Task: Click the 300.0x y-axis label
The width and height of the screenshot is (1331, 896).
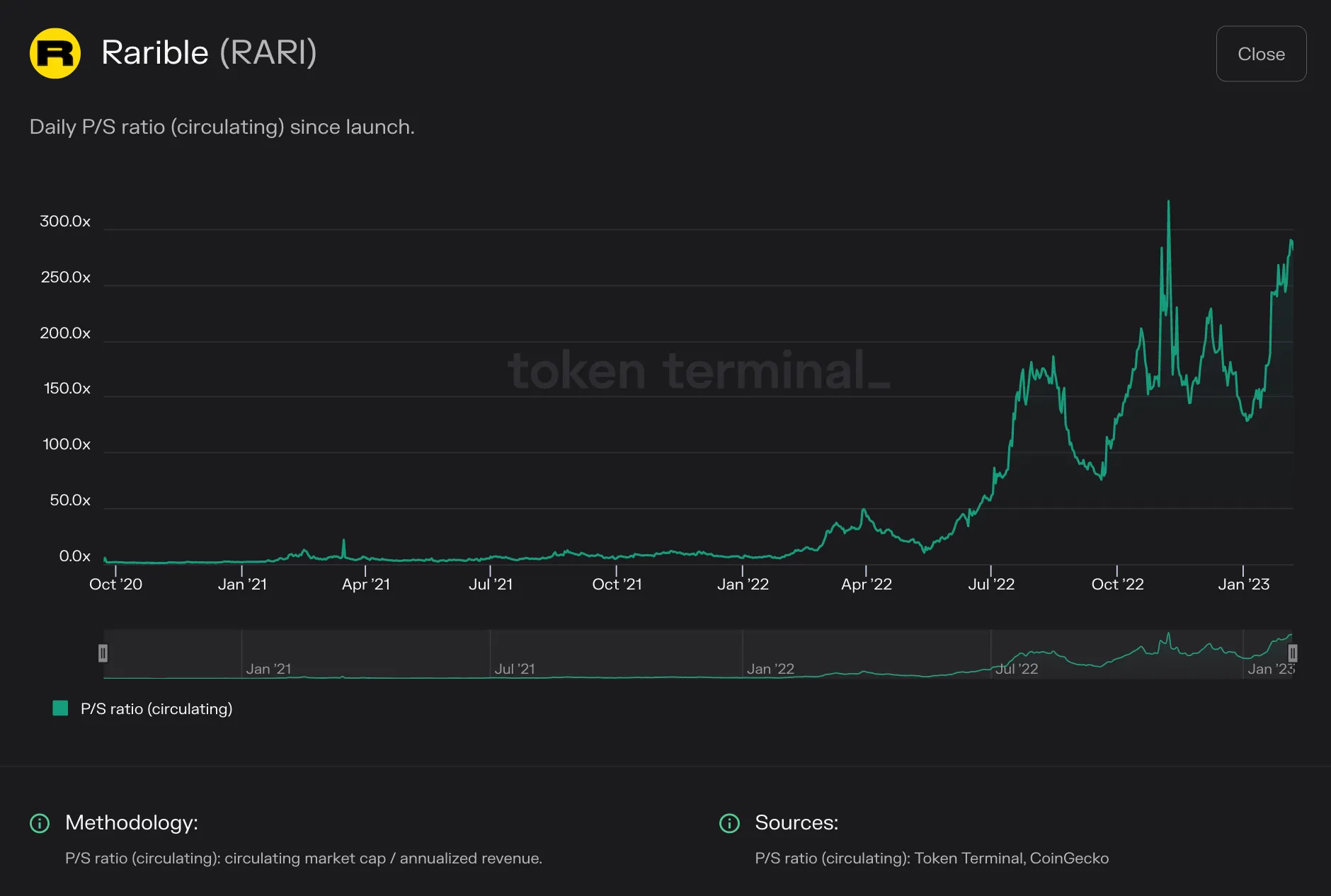Action: 65,222
